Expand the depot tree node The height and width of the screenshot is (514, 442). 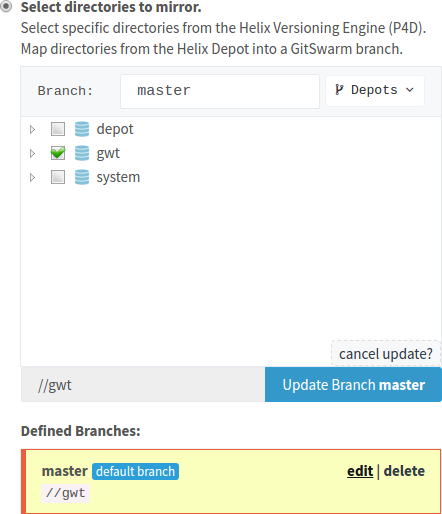[x=32, y=129]
